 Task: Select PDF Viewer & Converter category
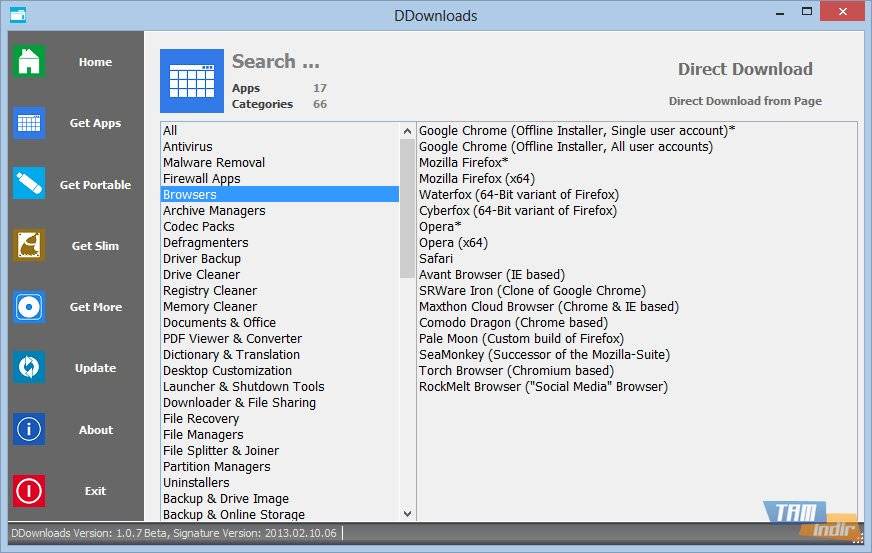[232, 339]
